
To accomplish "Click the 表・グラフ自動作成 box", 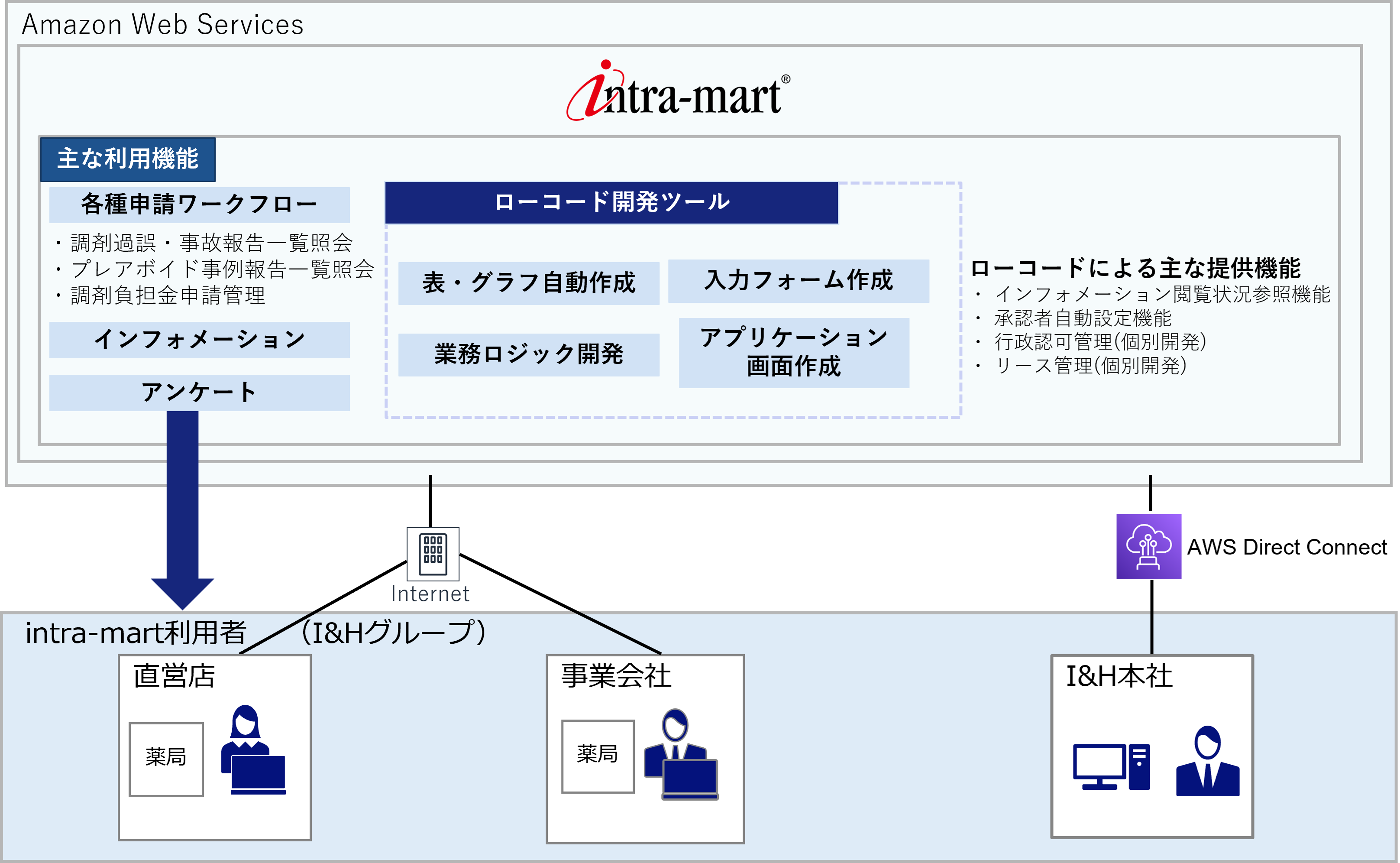I will click(528, 283).
